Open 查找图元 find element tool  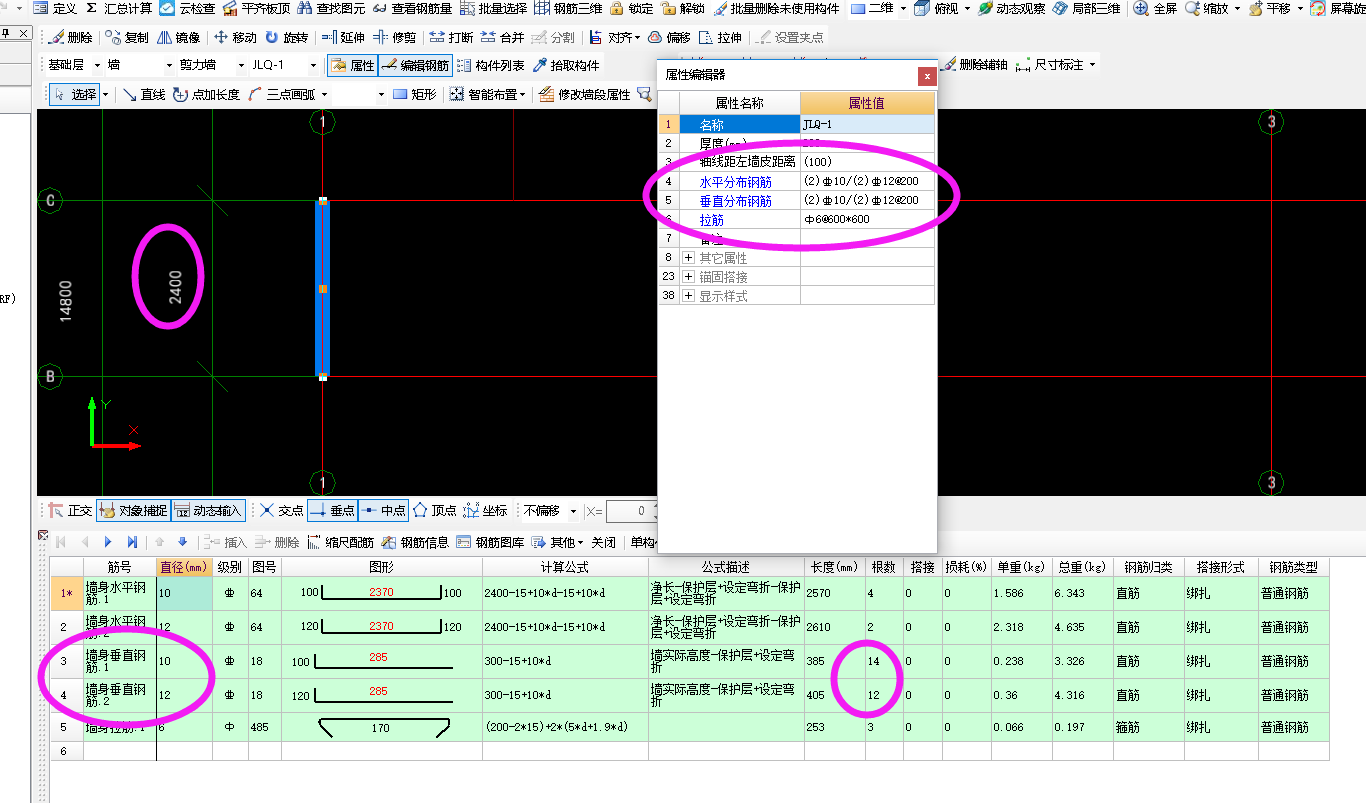point(331,8)
